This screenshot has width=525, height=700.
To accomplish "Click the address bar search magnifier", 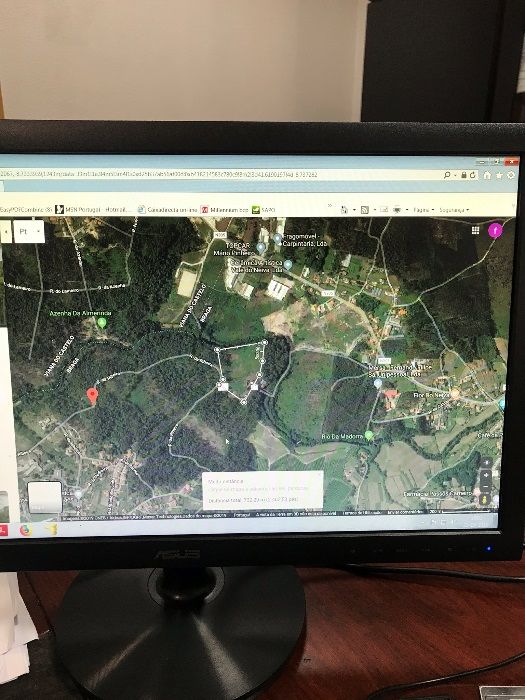I will coord(447,175).
